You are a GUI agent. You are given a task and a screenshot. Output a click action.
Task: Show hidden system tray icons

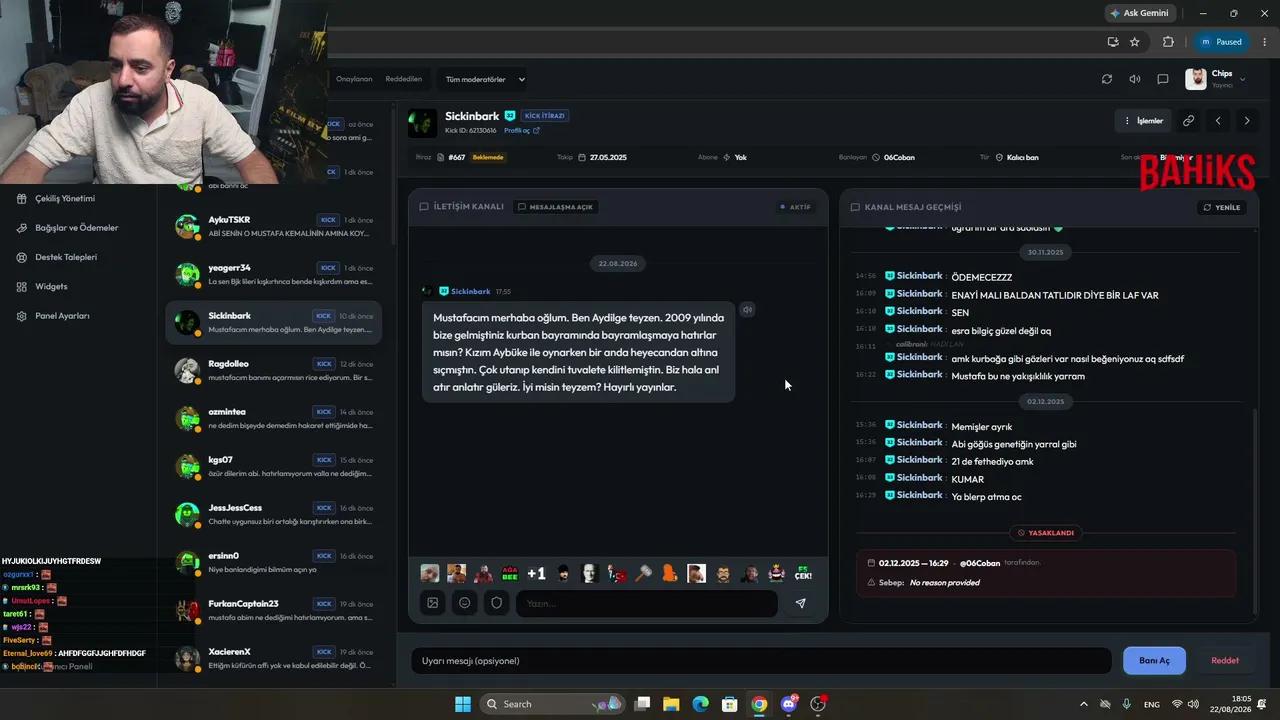coord(1084,704)
